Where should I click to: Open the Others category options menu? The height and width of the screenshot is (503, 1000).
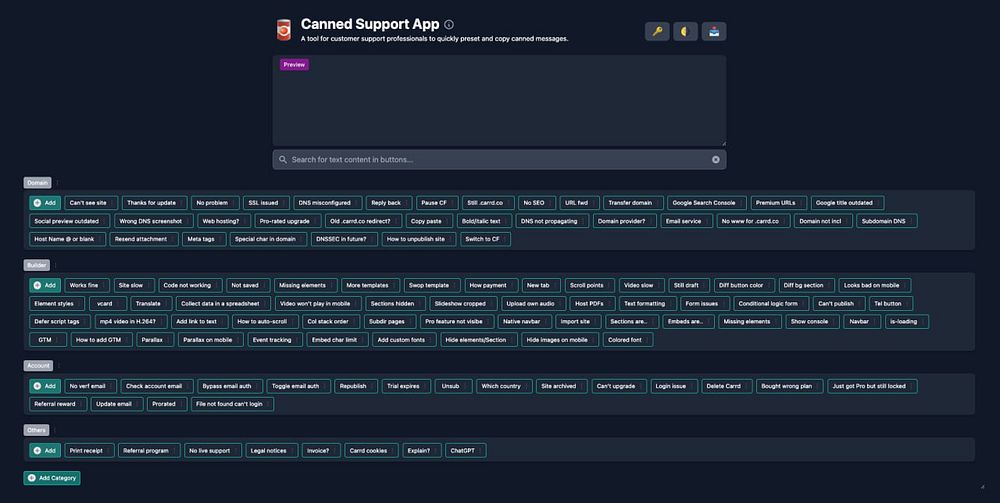pos(55,430)
